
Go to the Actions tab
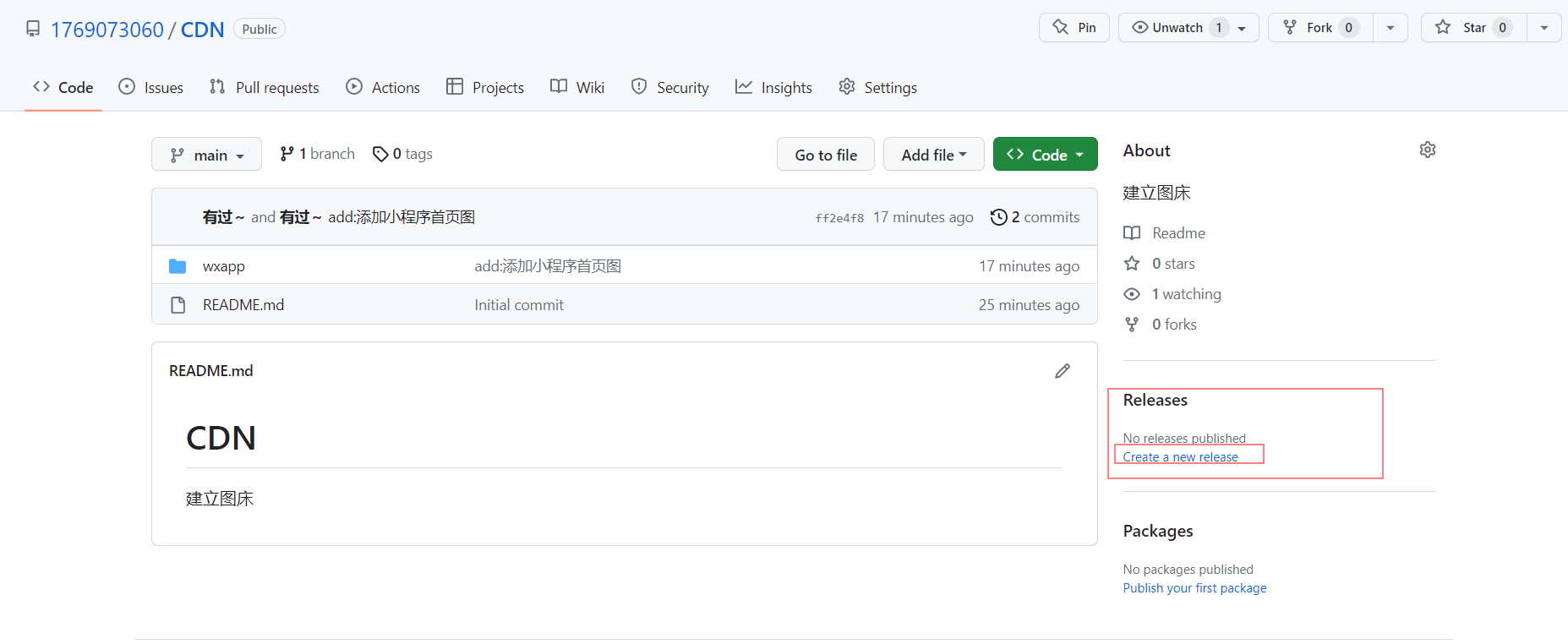coord(383,87)
